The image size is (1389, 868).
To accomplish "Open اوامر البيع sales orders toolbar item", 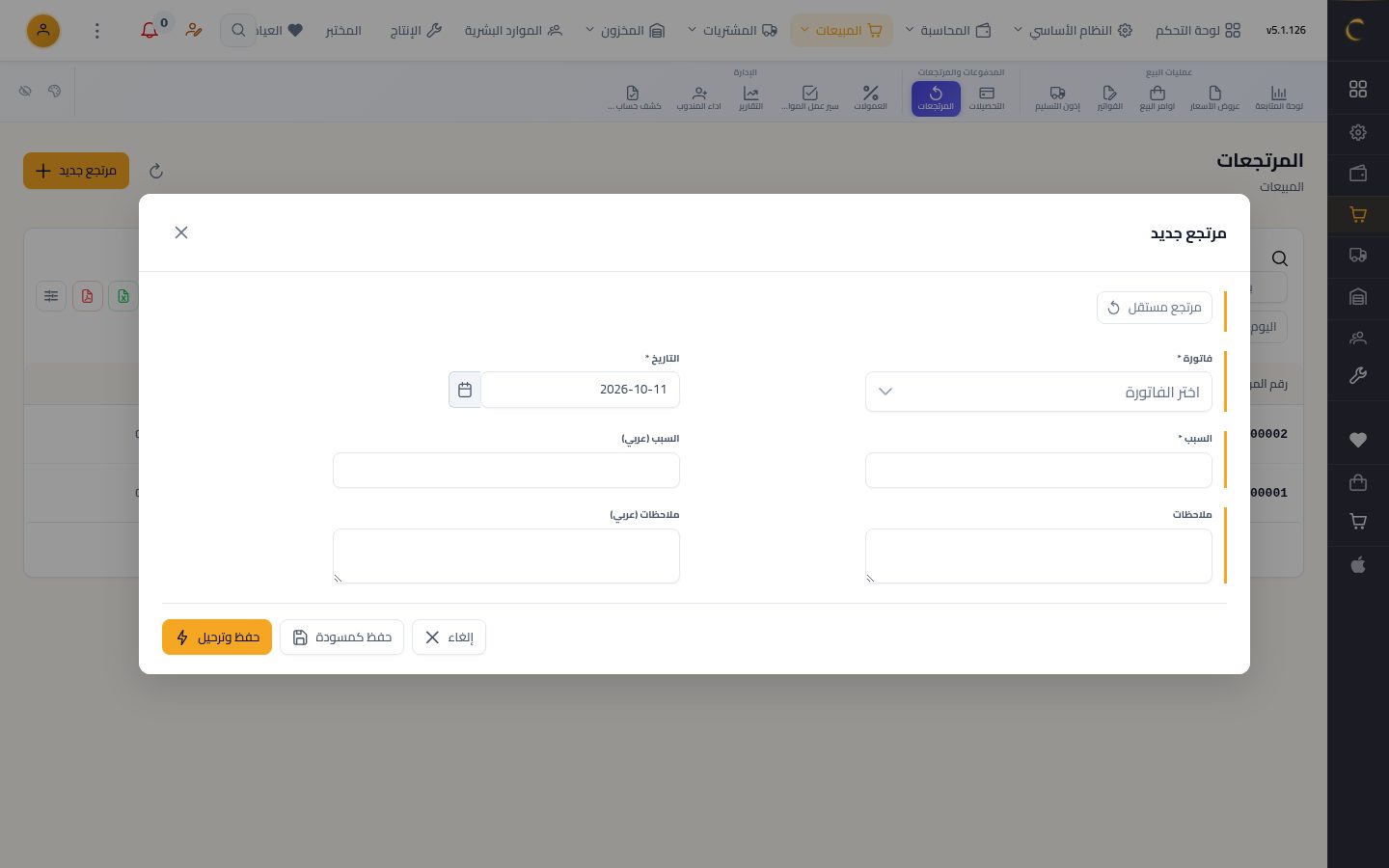I will point(1157,97).
